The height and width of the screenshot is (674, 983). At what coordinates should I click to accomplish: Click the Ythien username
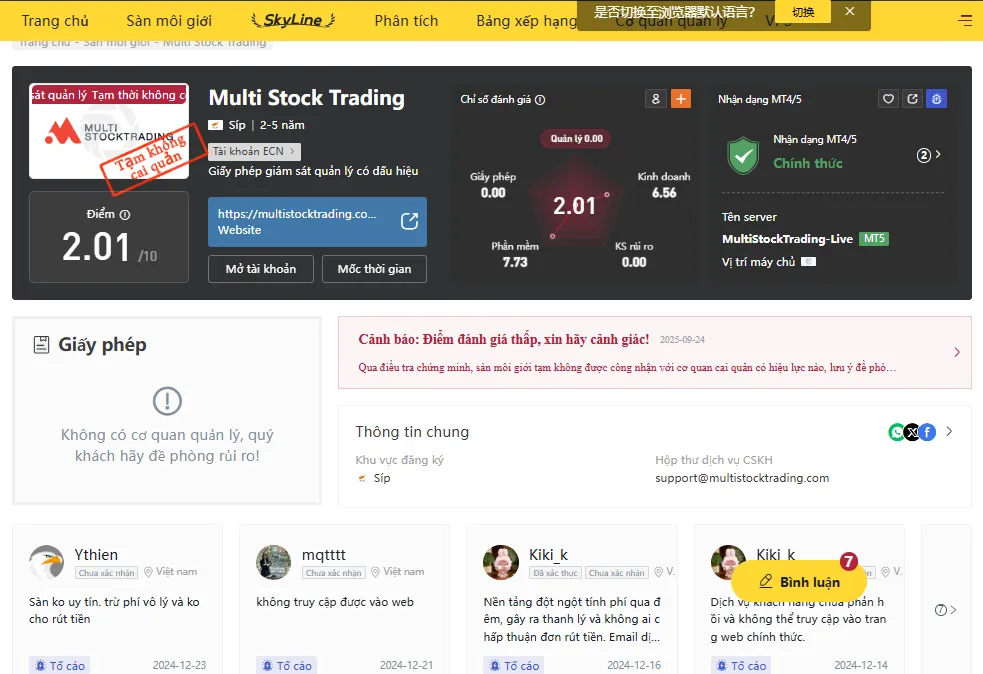(96, 555)
